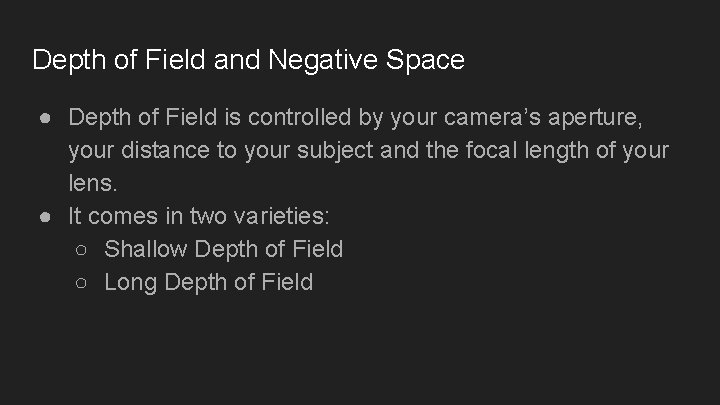Click the word 'Long' in the sub-list
The image size is (720, 405).
point(131,283)
